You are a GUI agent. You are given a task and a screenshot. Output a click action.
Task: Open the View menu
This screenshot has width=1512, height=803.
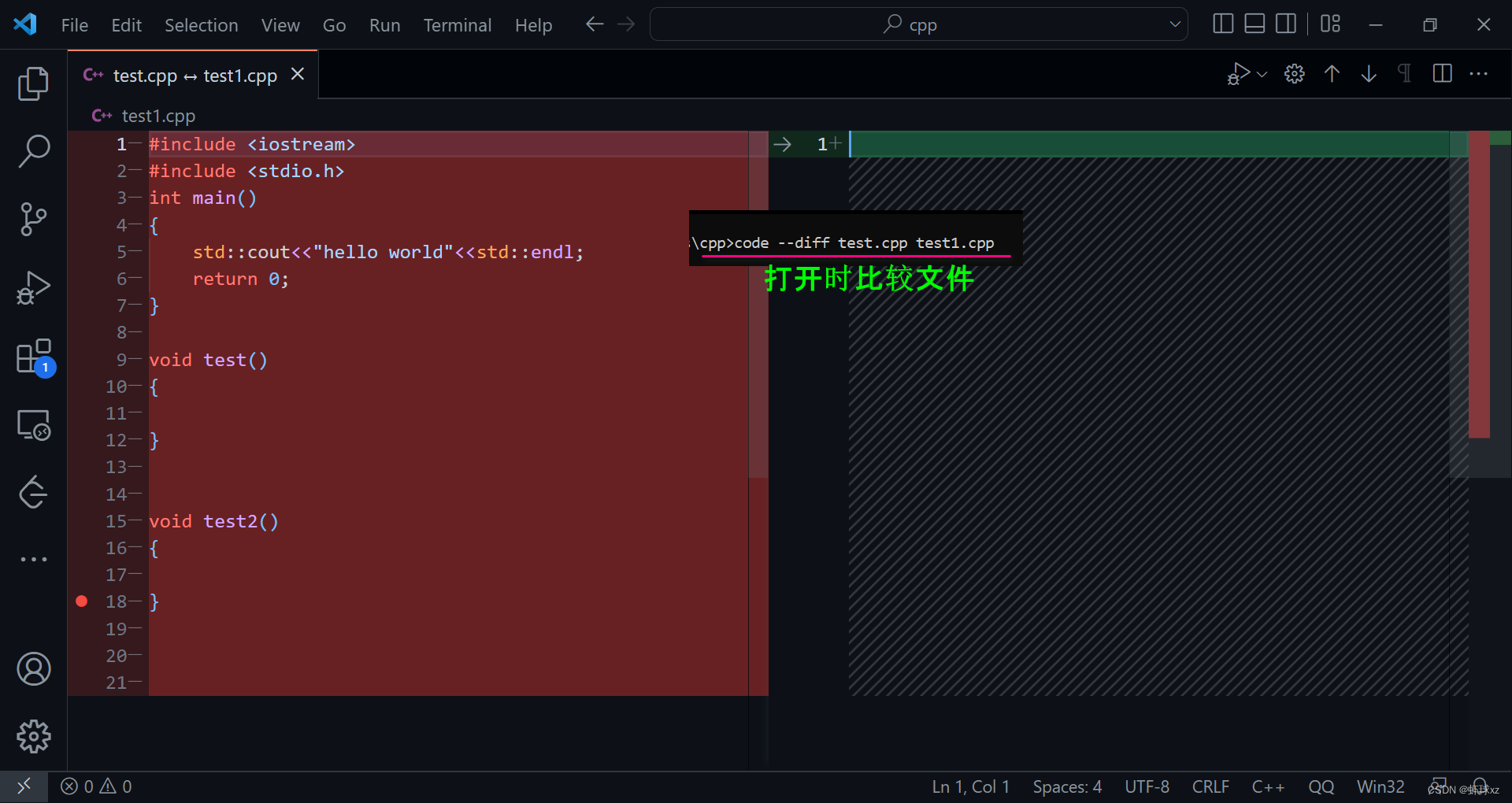(x=280, y=25)
